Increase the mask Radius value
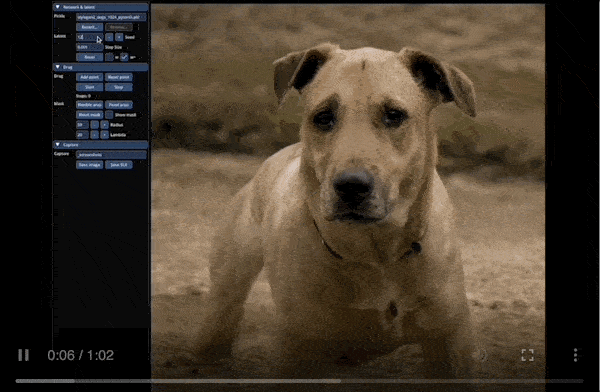Image resolution: width=600 pixels, height=392 pixels. click(x=104, y=125)
